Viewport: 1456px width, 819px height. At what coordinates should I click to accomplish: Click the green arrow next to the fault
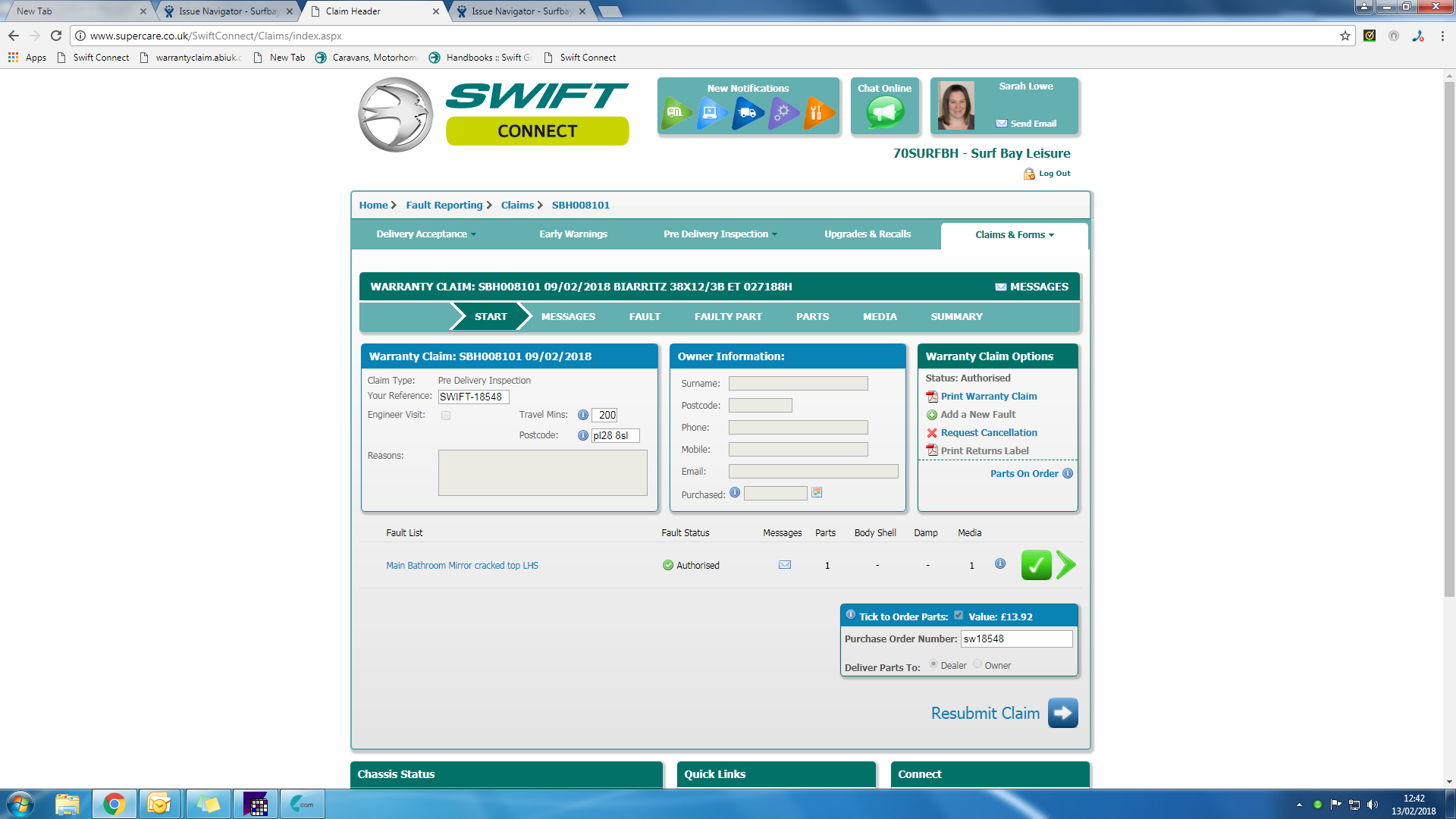(x=1065, y=565)
